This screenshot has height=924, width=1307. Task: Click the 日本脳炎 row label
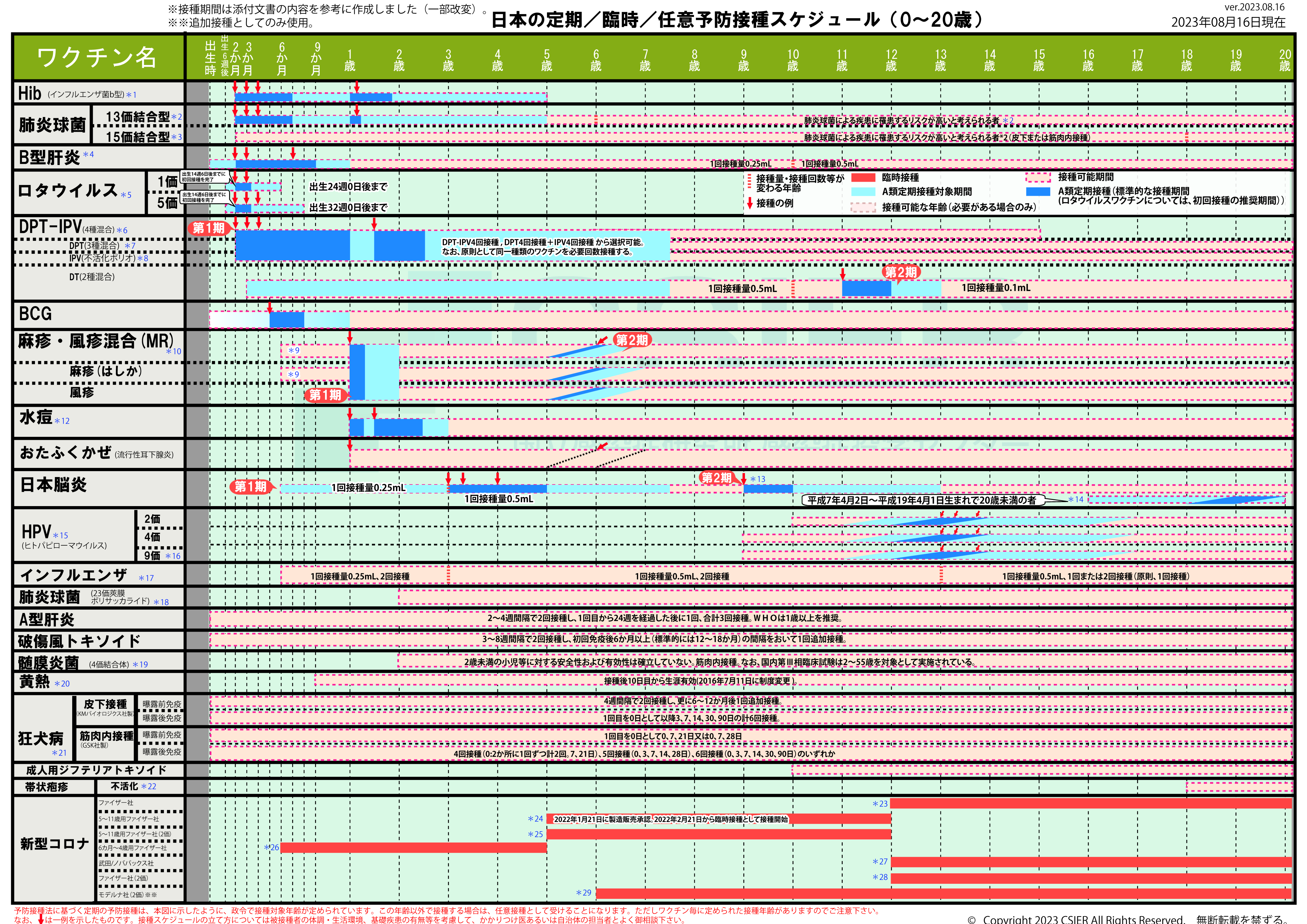coord(53,485)
